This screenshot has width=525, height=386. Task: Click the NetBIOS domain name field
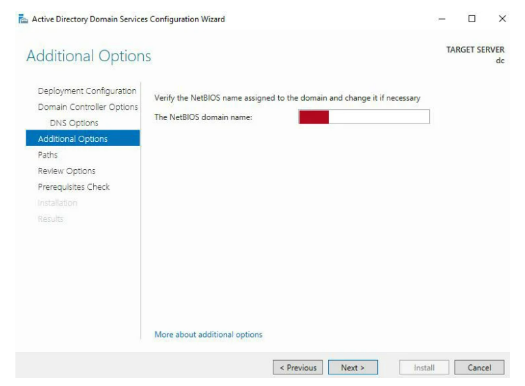[x=364, y=117]
